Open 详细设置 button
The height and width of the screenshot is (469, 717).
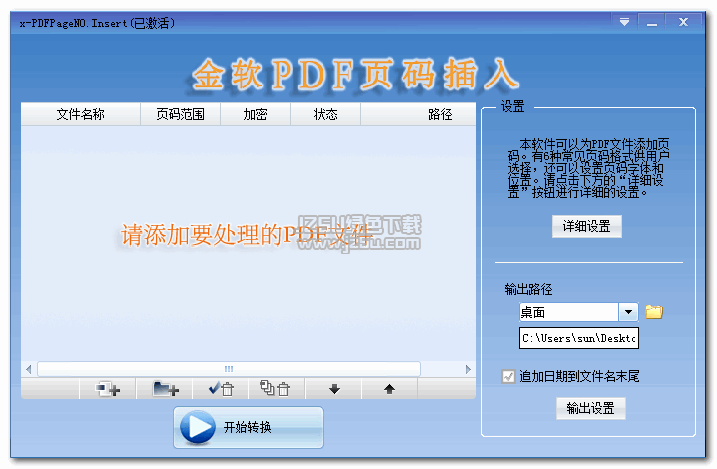pyautogui.click(x=587, y=227)
